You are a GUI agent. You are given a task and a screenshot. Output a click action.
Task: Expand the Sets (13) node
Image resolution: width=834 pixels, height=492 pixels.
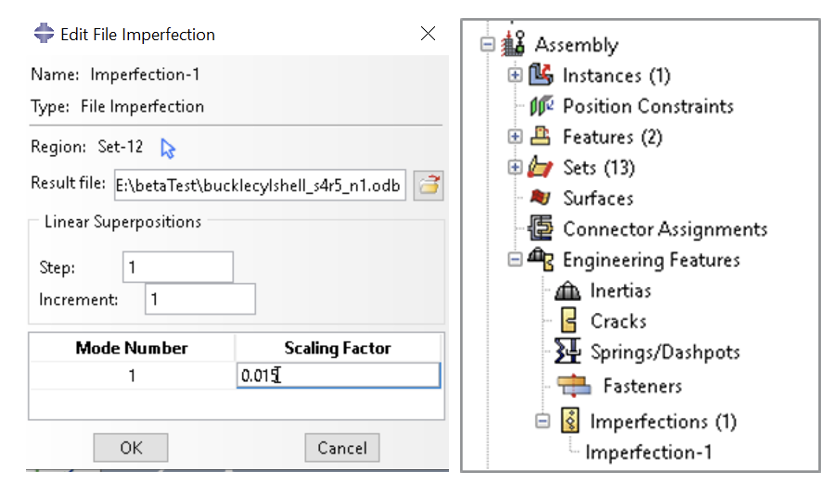515,167
